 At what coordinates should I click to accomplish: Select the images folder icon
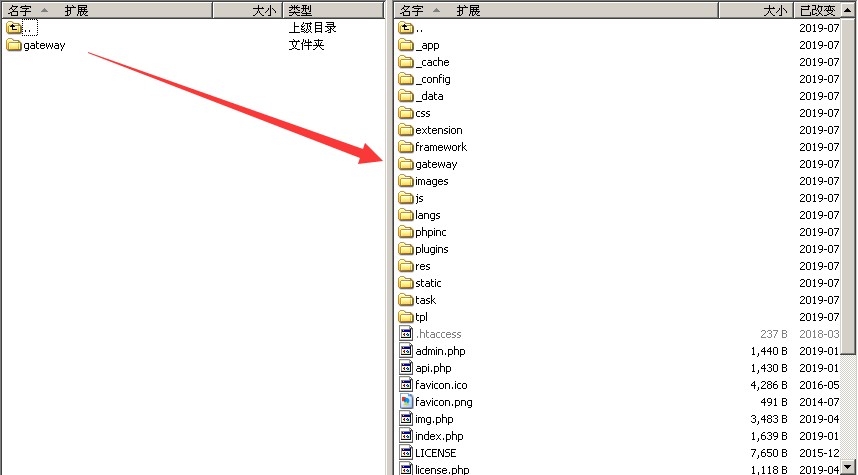click(x=405, y=181)
